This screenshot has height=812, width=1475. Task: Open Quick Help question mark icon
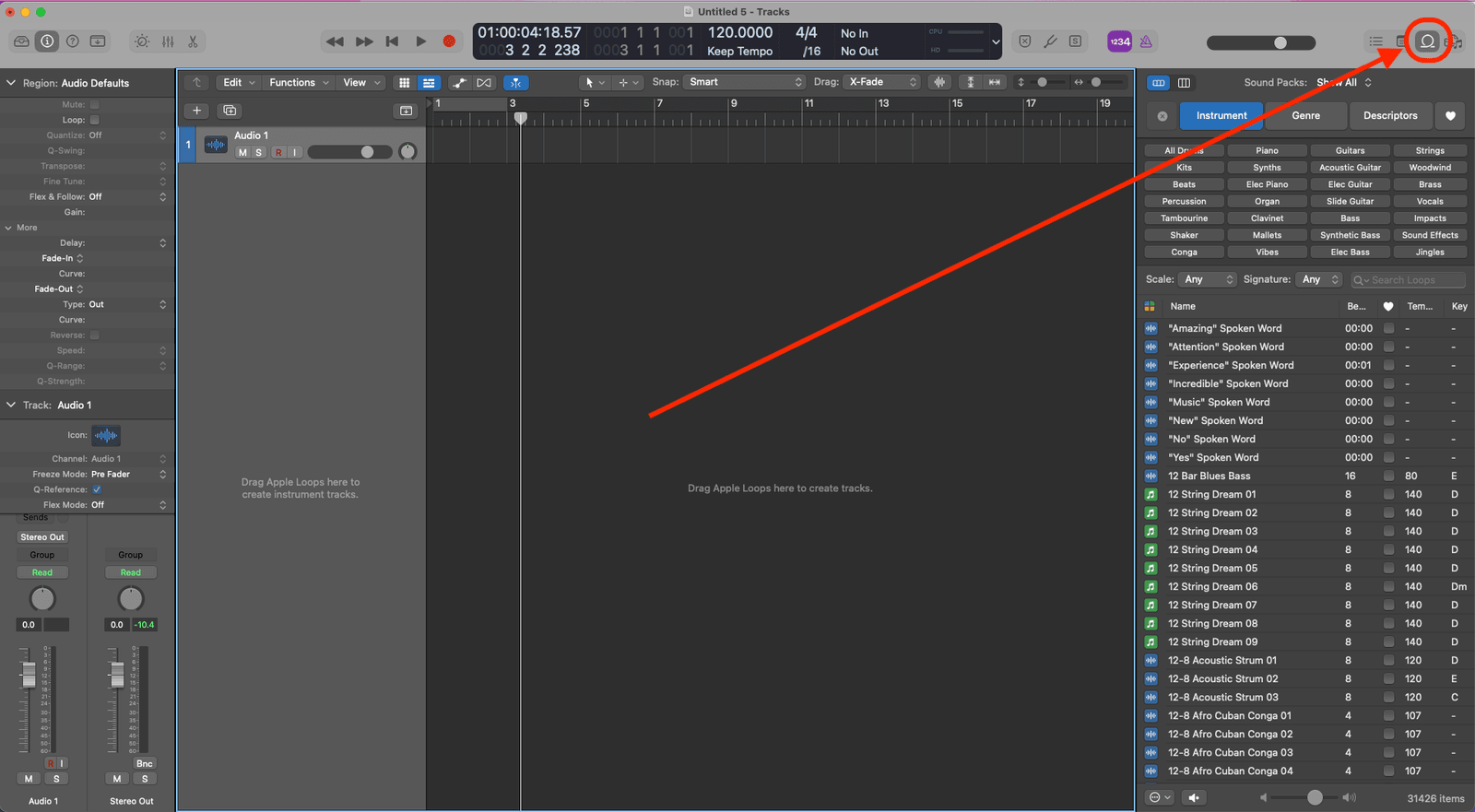coord(72,41)
